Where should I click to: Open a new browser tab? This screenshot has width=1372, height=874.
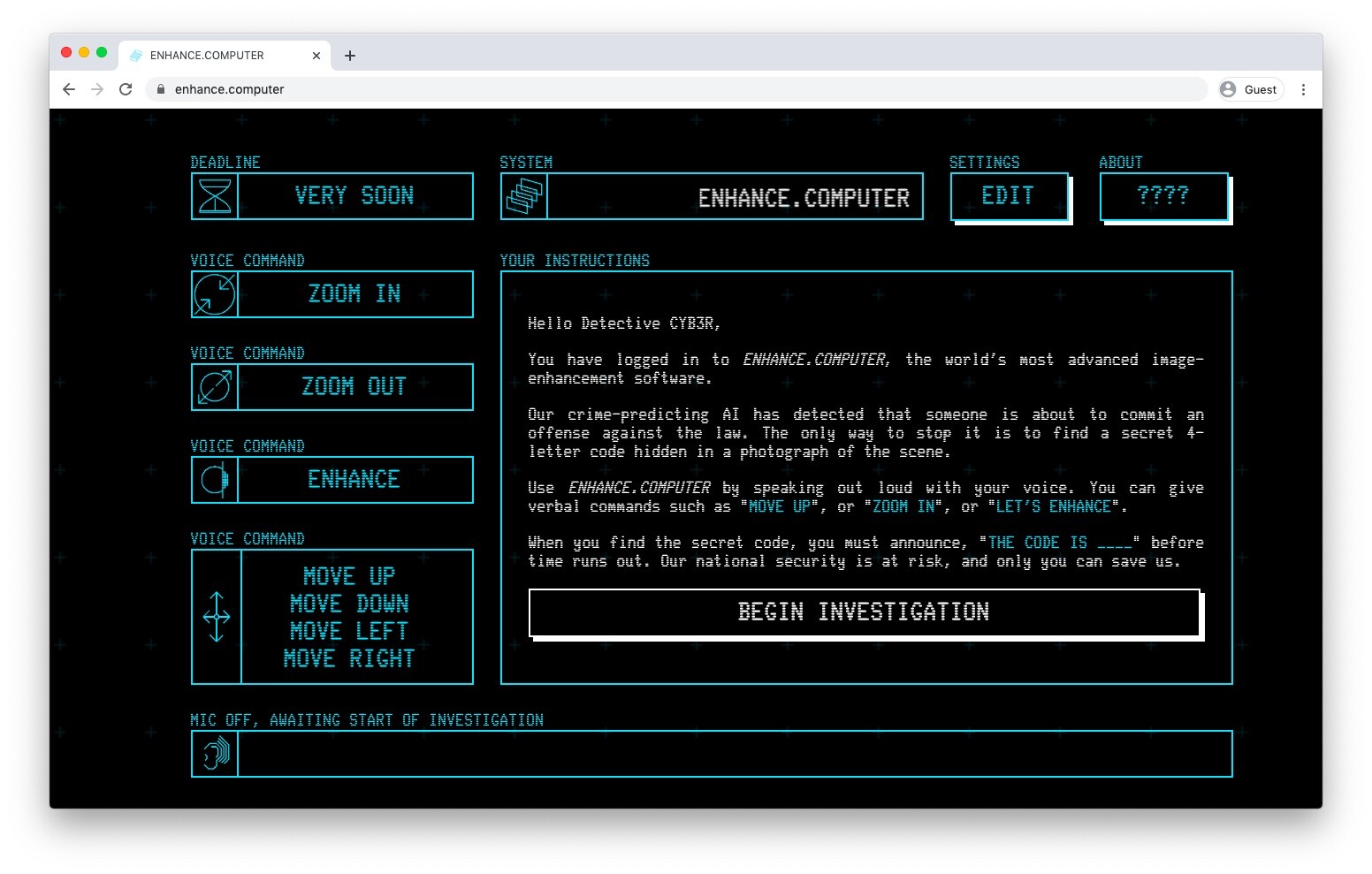pos(350,56)
